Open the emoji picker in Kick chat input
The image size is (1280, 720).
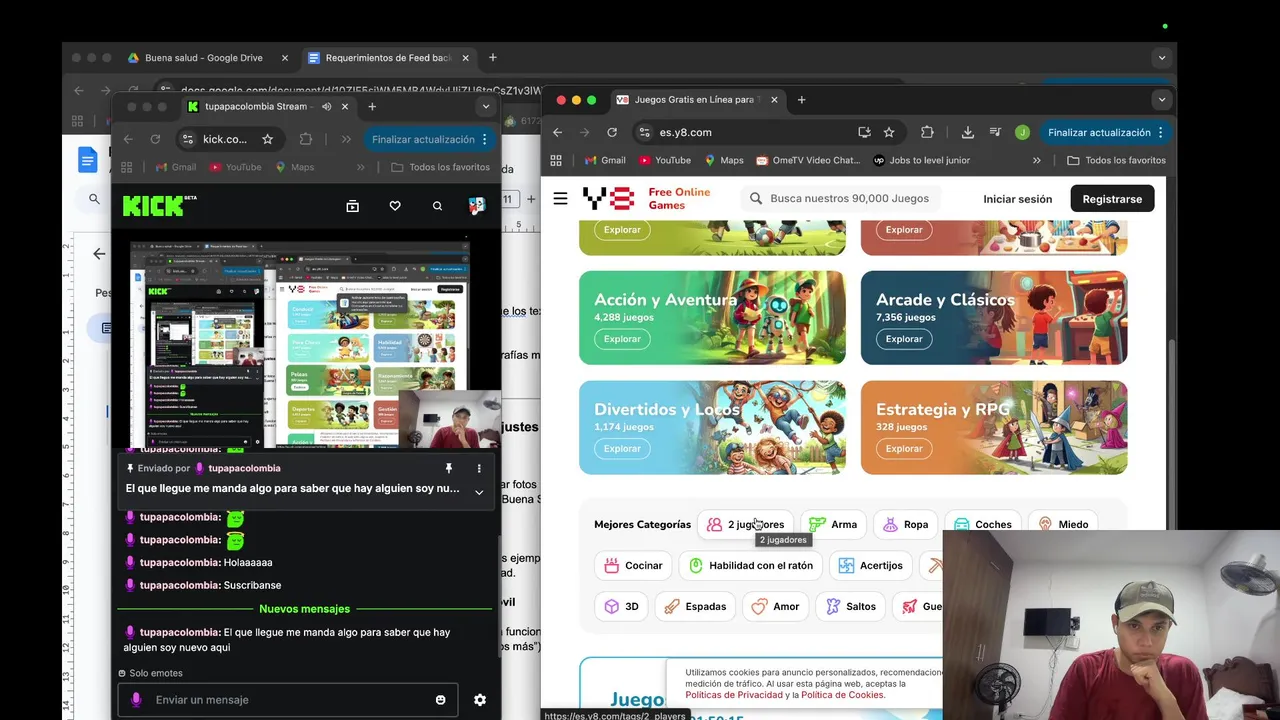pyautogui.click(x=440, y=700)
